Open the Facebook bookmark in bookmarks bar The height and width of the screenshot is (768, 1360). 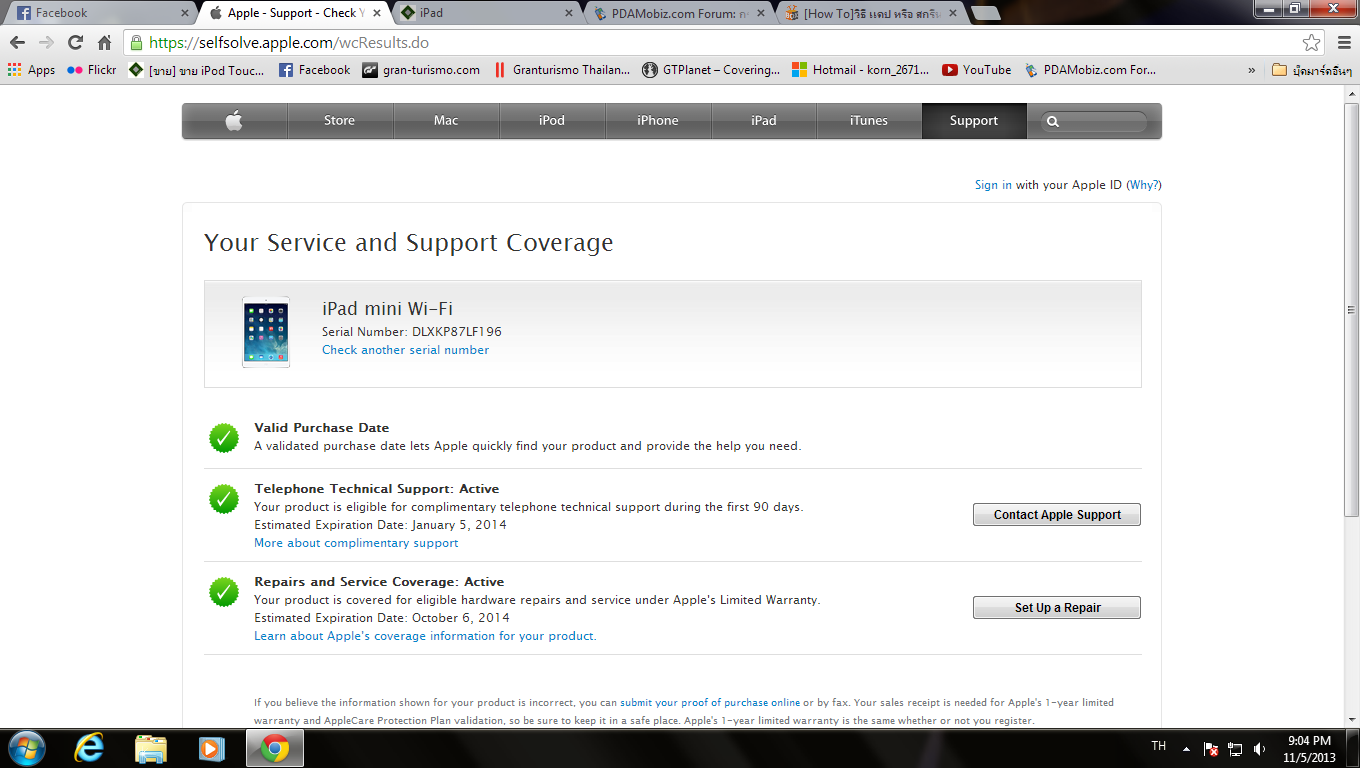point(315,70)
